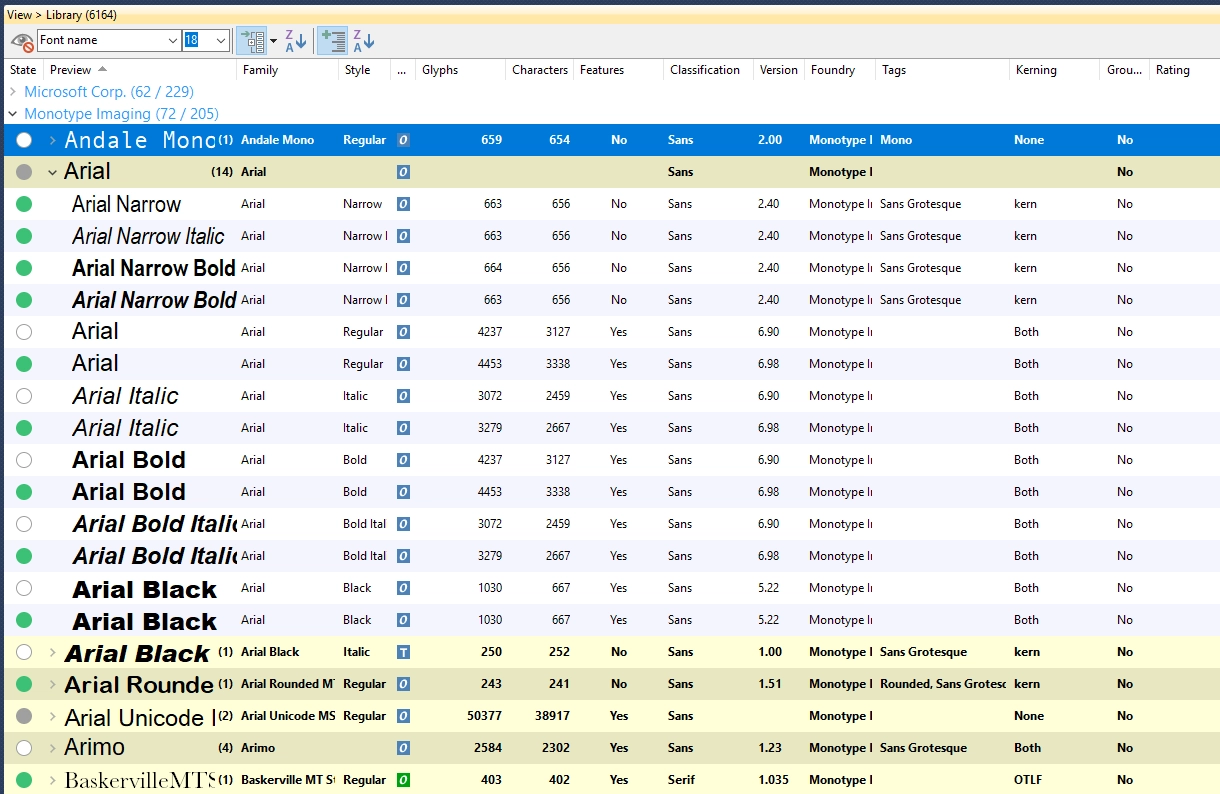Viewport: 1220px width, 794px height.
Task: Collapse the Monotype Imaging foundry group
Action: tap(13, 114)
